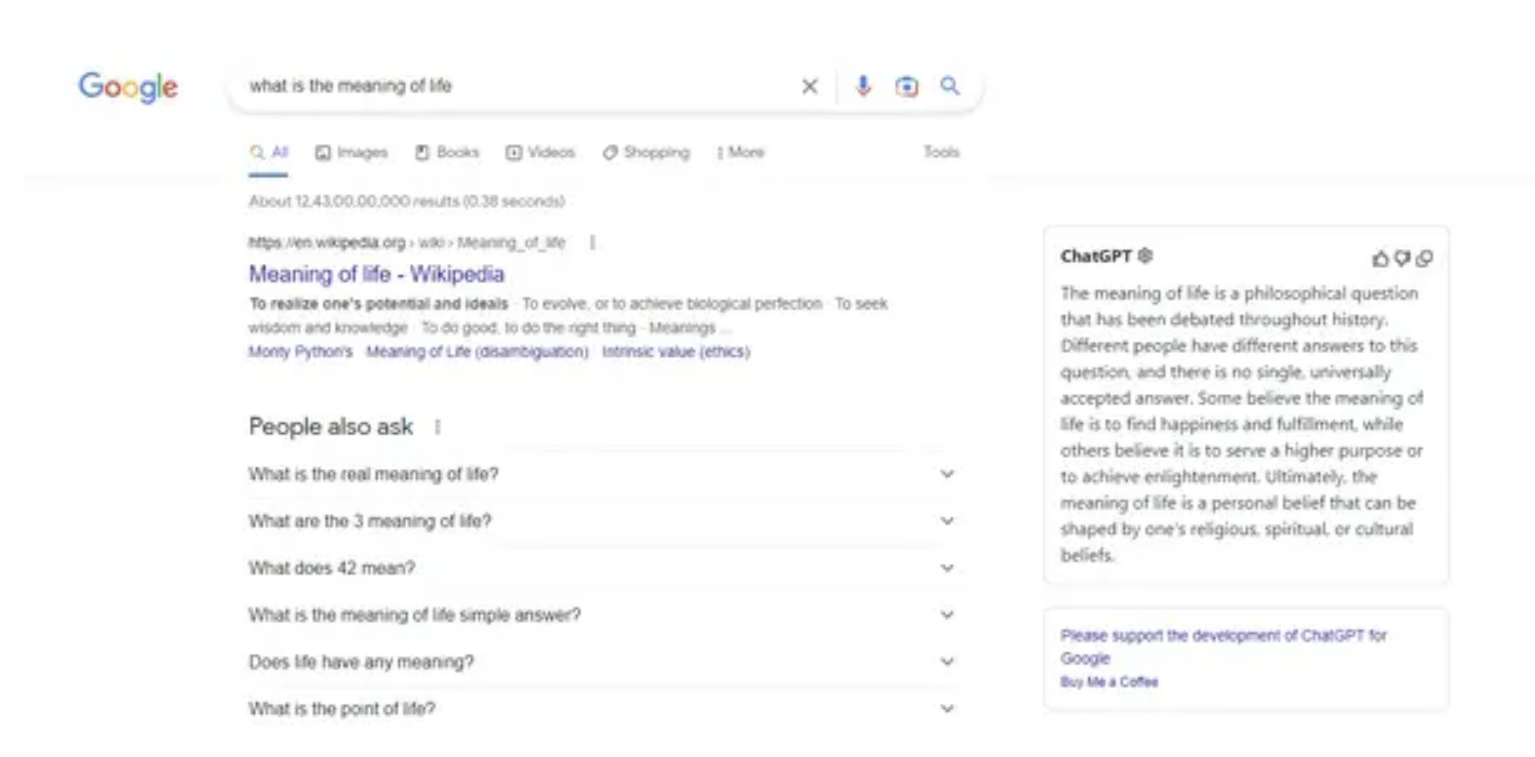Click the magnifying glass to search

click(x=949, y=86)
